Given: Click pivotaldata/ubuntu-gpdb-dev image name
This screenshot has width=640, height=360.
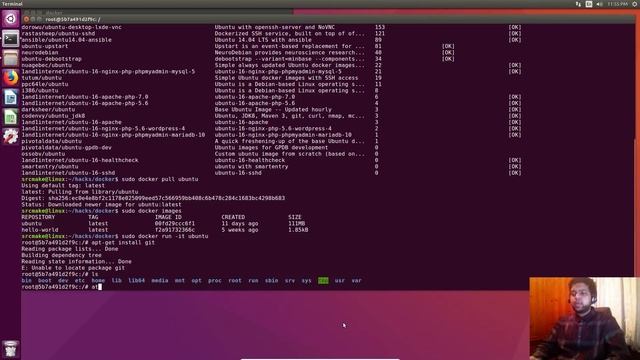Looking at the screenshot, I should 66,147.
